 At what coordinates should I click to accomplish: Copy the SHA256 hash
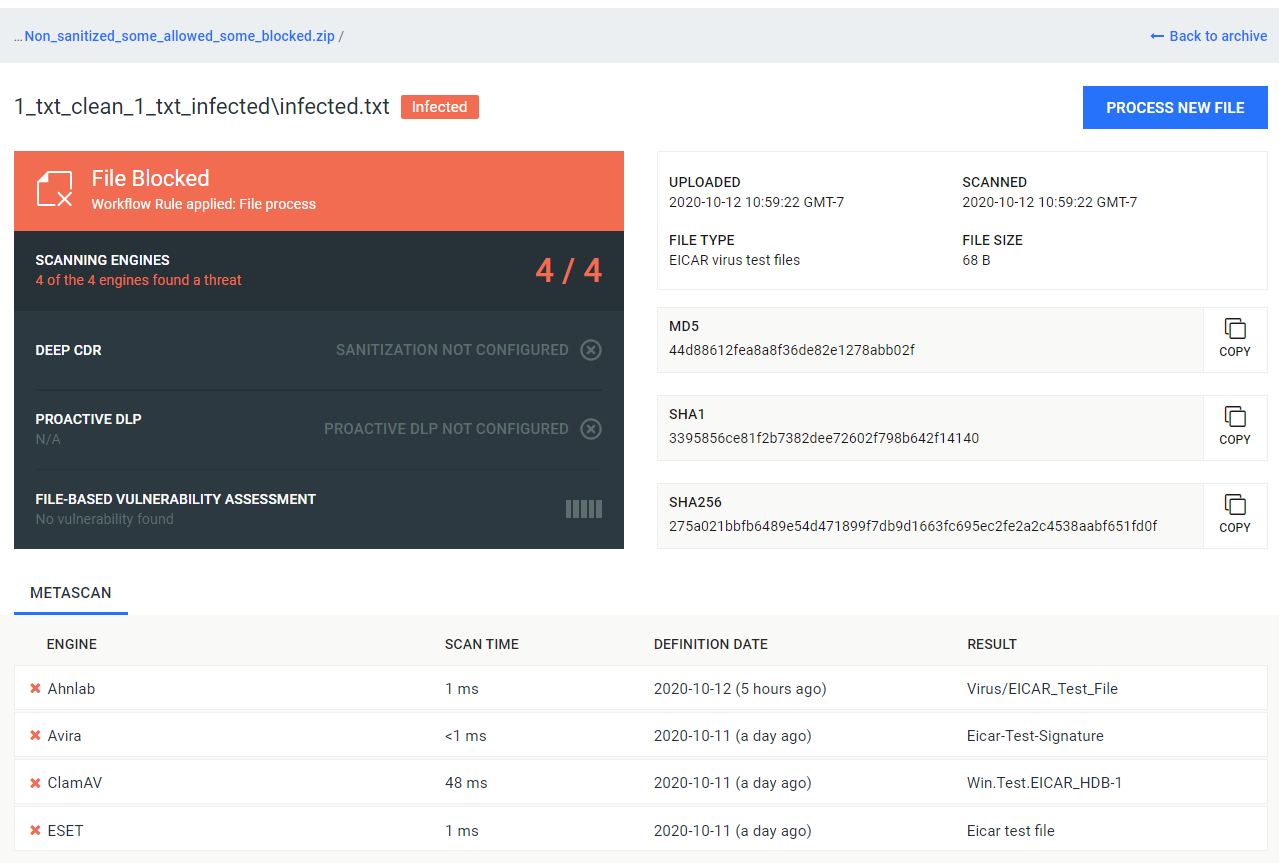click(1235, 515)
